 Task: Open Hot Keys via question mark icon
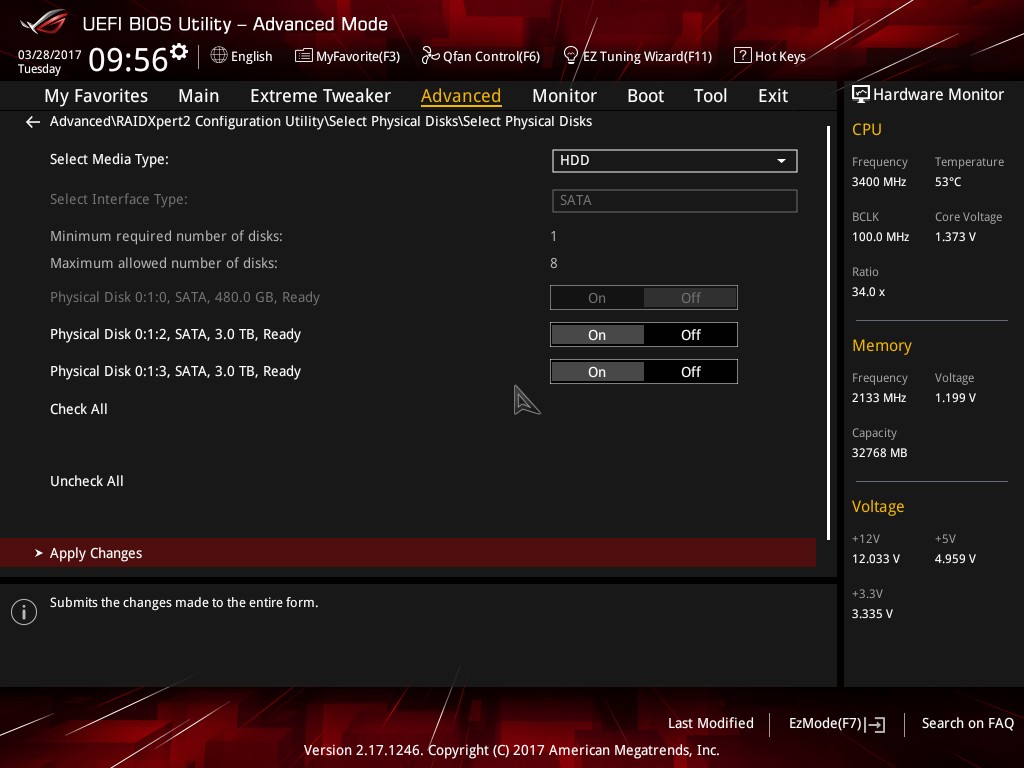741,56
